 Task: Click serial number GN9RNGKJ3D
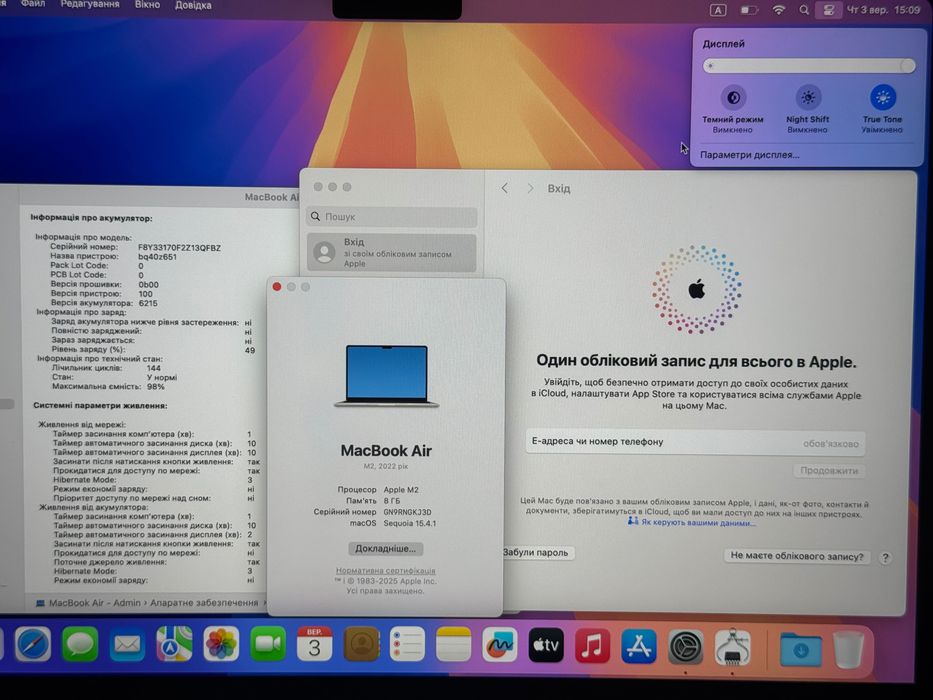pos(408,512)
